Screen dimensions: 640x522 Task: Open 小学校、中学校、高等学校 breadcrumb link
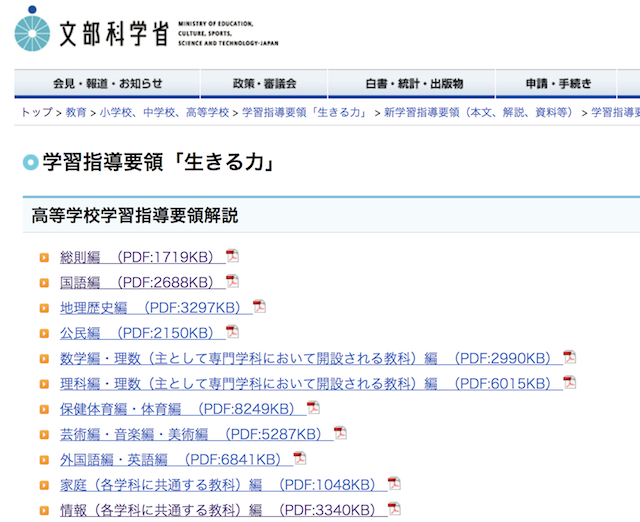pyautogui.click(x=164, y=113)
